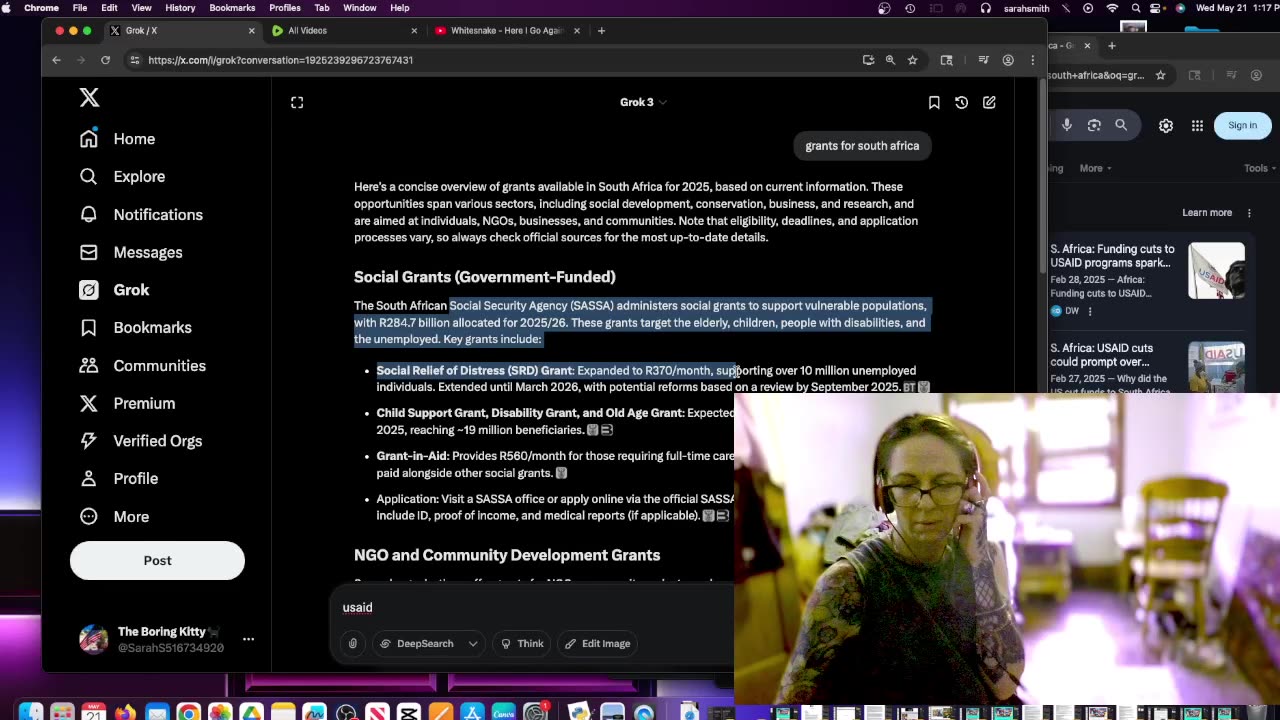Open the Chrome profile avatar icon
The height and width of the screenshot is (720, 1280).
coord(1008,60)
